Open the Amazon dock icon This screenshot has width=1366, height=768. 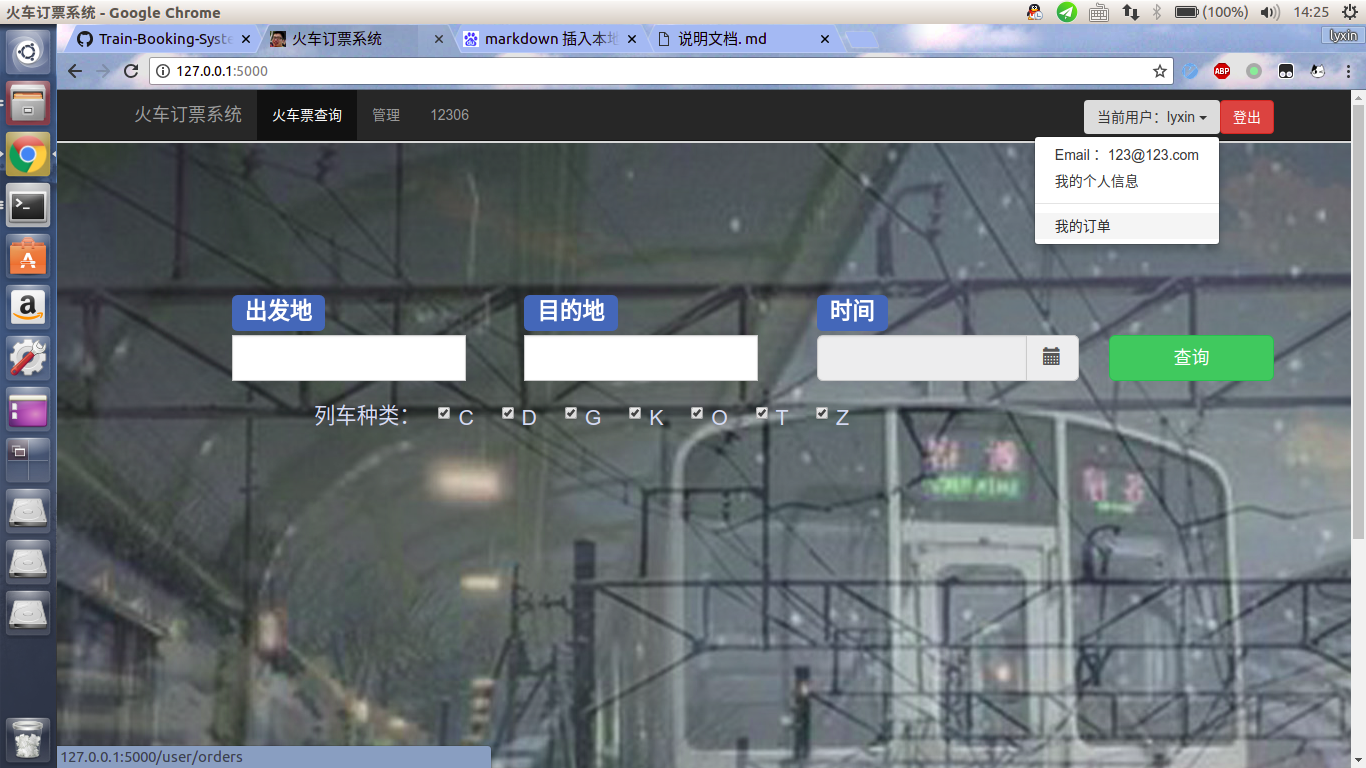[x=28, y=307]
